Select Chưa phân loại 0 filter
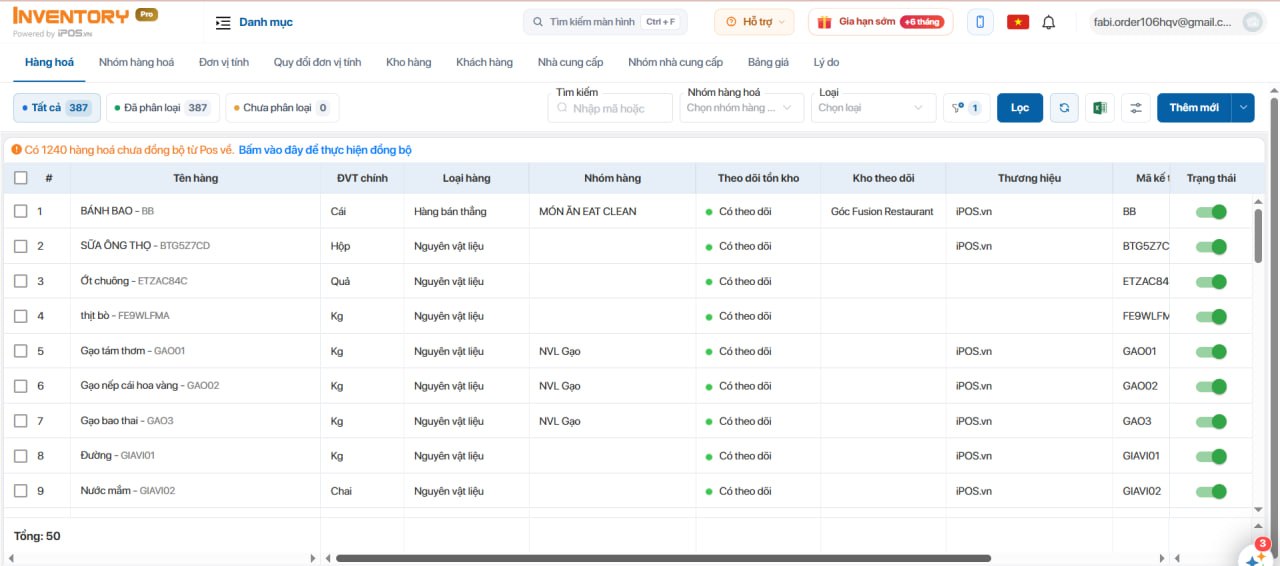Image resolution: width=1280 pixels, height=566 pixels. pos(282,108)
